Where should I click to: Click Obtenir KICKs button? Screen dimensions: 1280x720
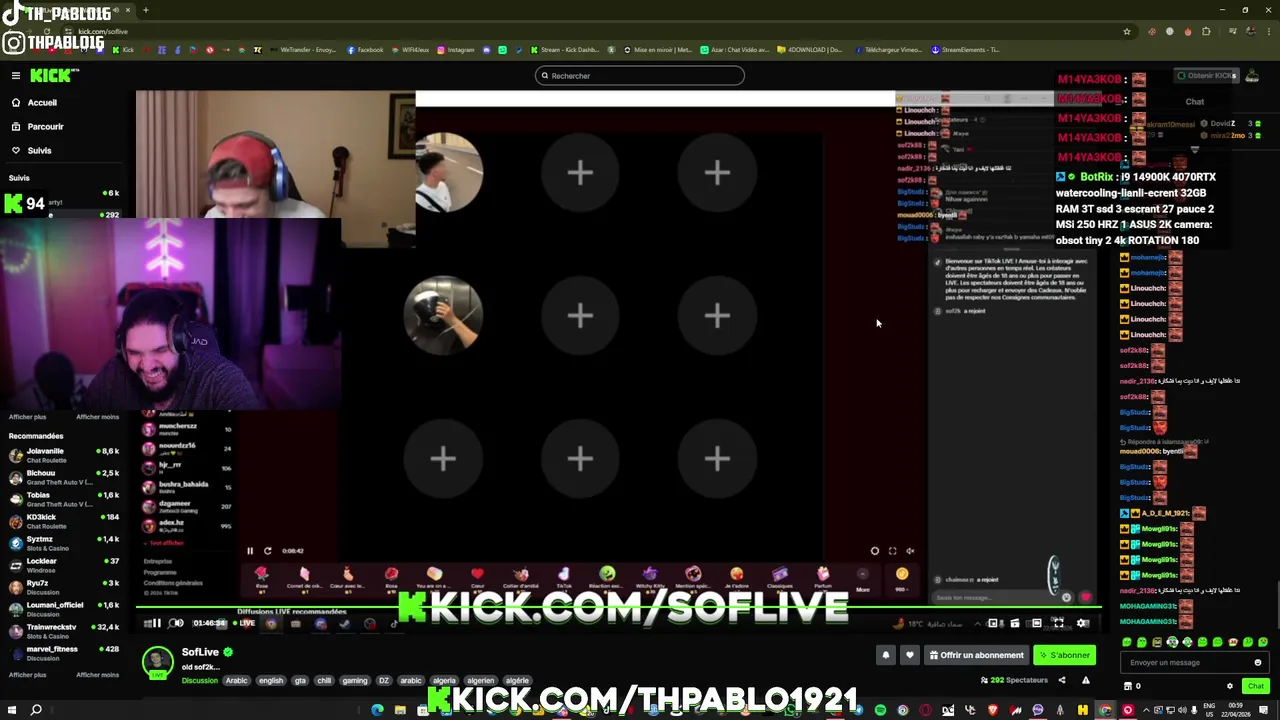[1206, 76]
